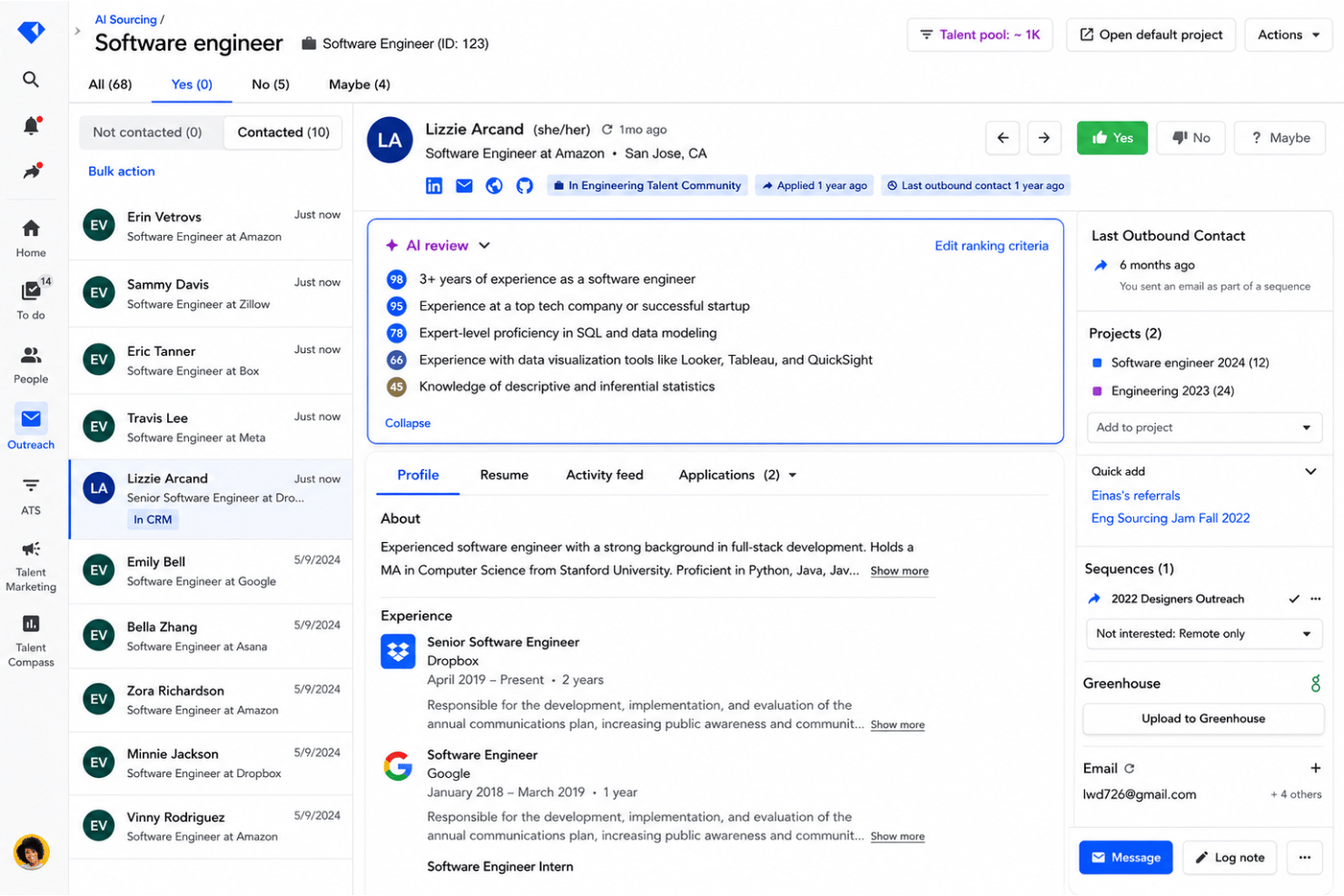Refresh icon next to Email heading
Image resolution: width=1344 pixels, height=896 pixels.
pos(1129,768)
